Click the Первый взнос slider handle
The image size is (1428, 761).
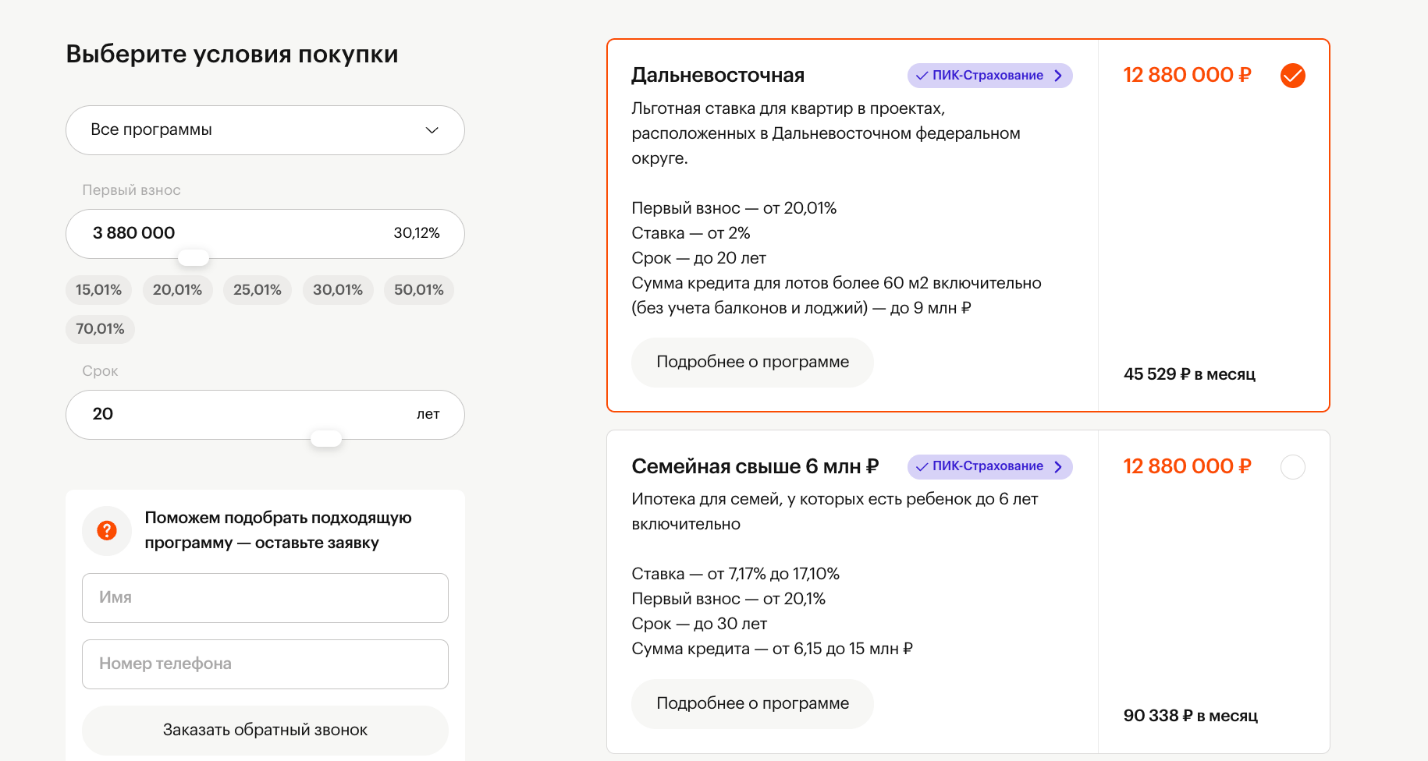coord(193,258)
